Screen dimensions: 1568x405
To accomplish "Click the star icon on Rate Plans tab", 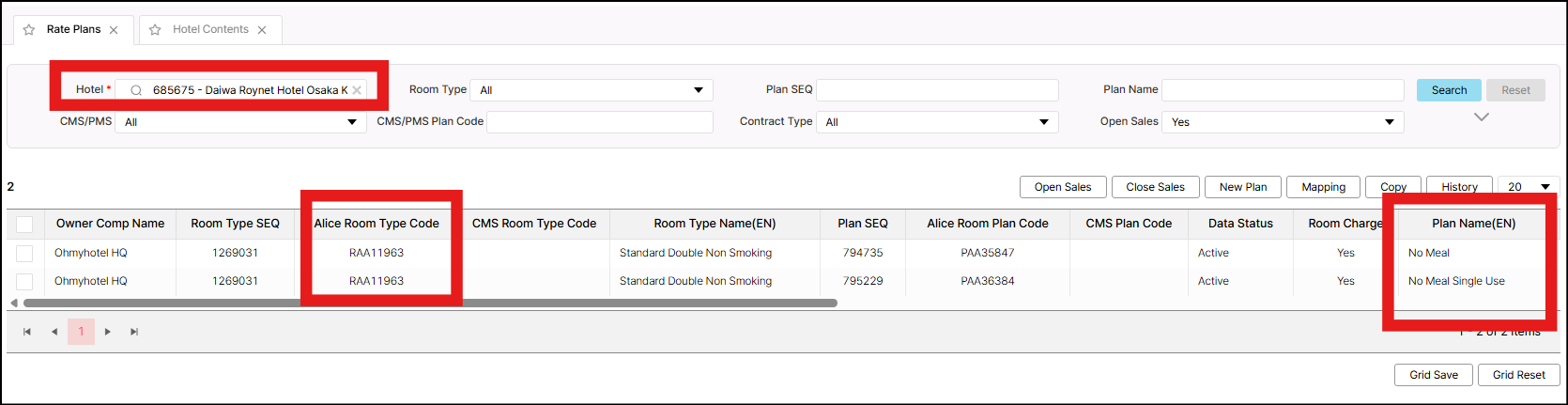I will tap(29, 30).
